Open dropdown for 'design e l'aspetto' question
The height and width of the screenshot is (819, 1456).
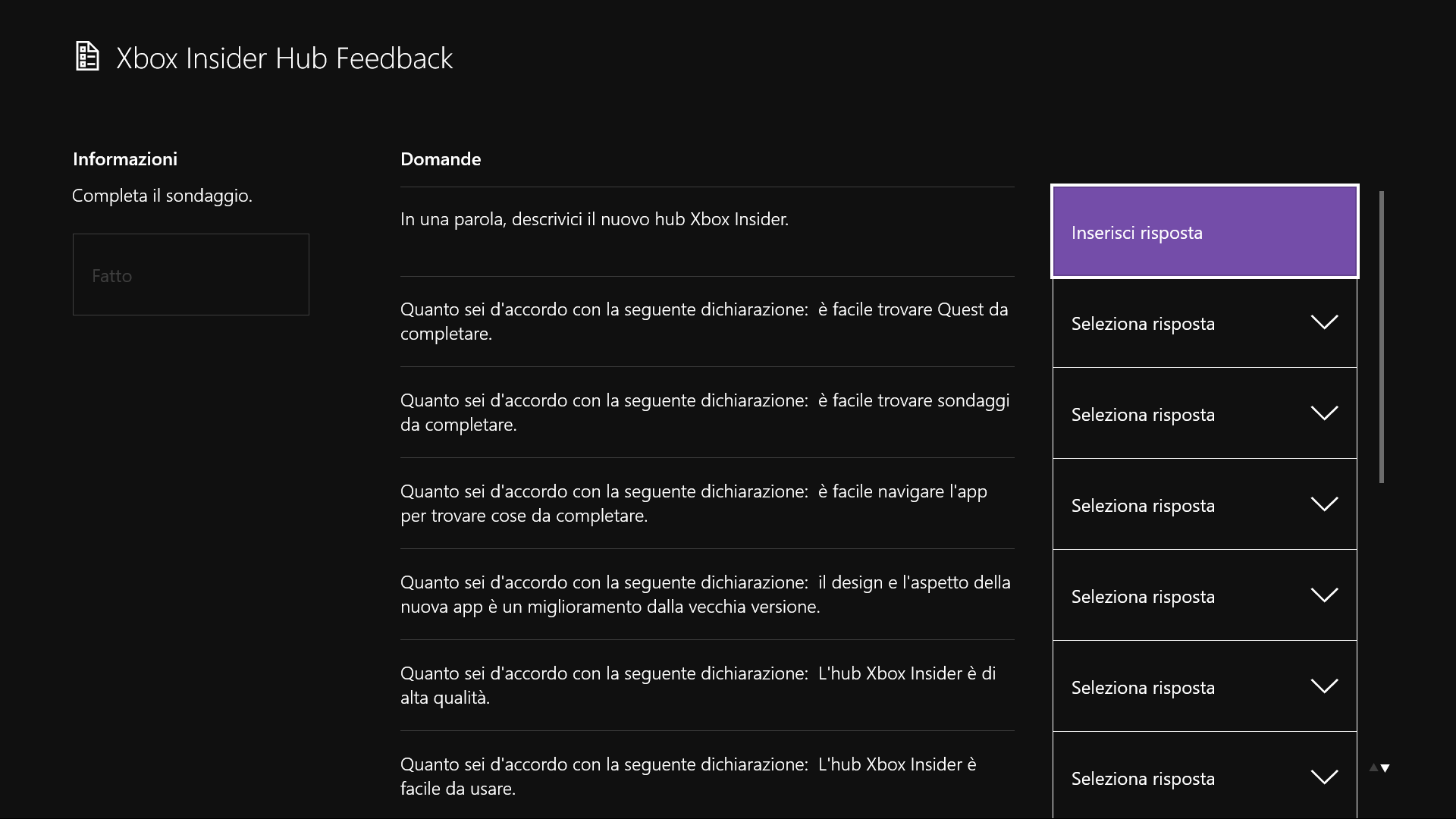tap(1205, 595)
